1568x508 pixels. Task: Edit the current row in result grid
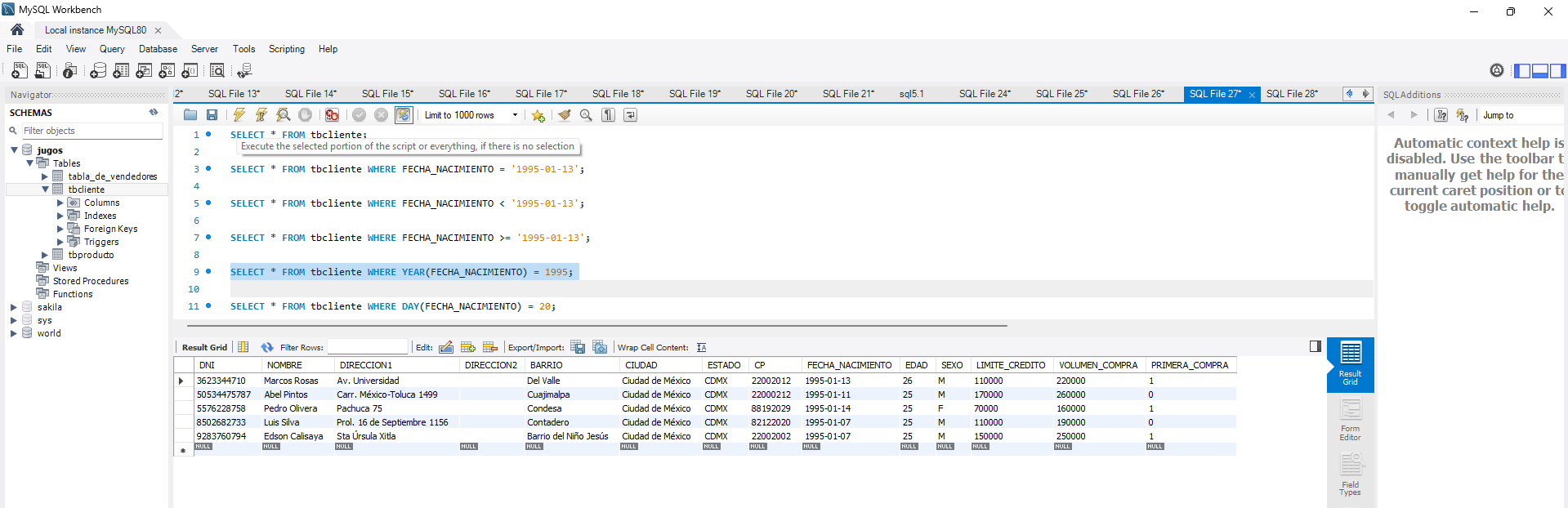tap(446, 347)
